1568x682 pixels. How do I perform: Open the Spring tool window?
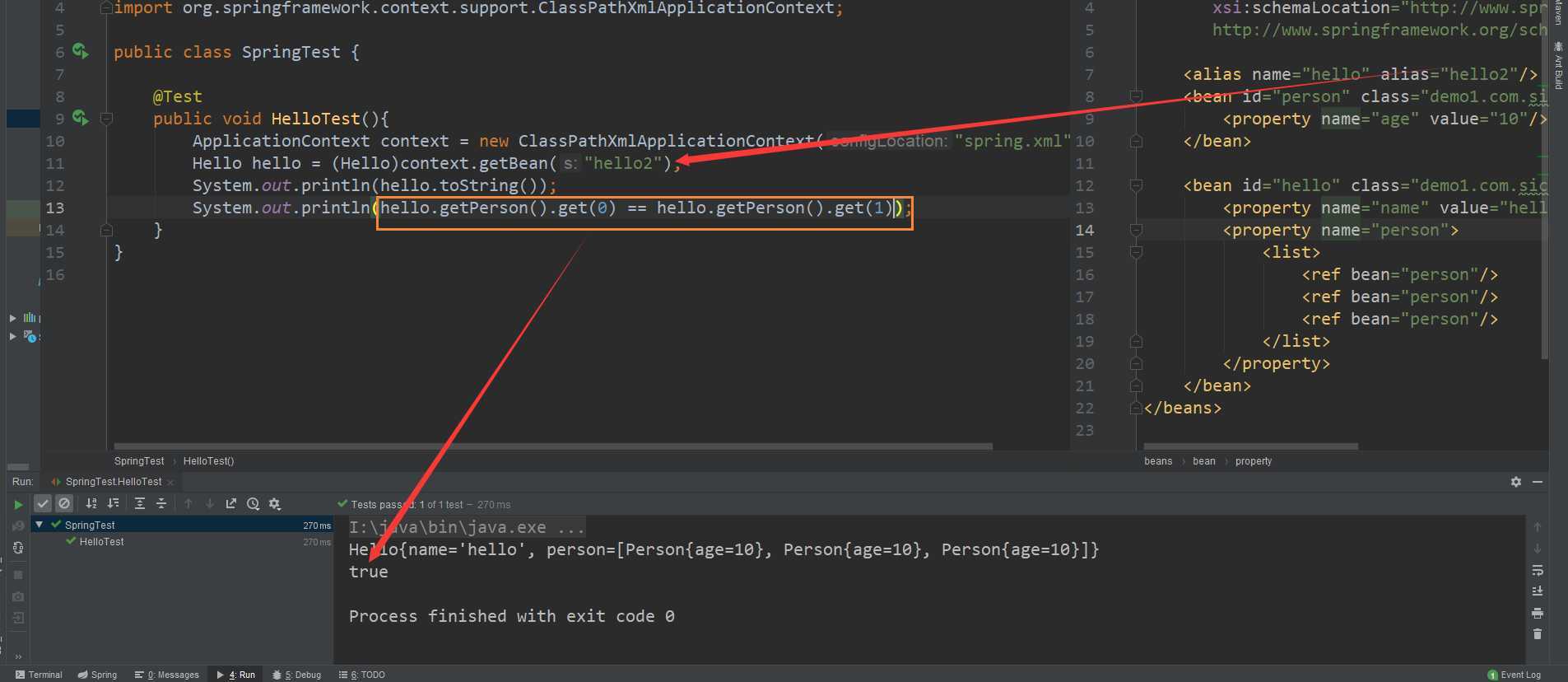click(97, 675)
